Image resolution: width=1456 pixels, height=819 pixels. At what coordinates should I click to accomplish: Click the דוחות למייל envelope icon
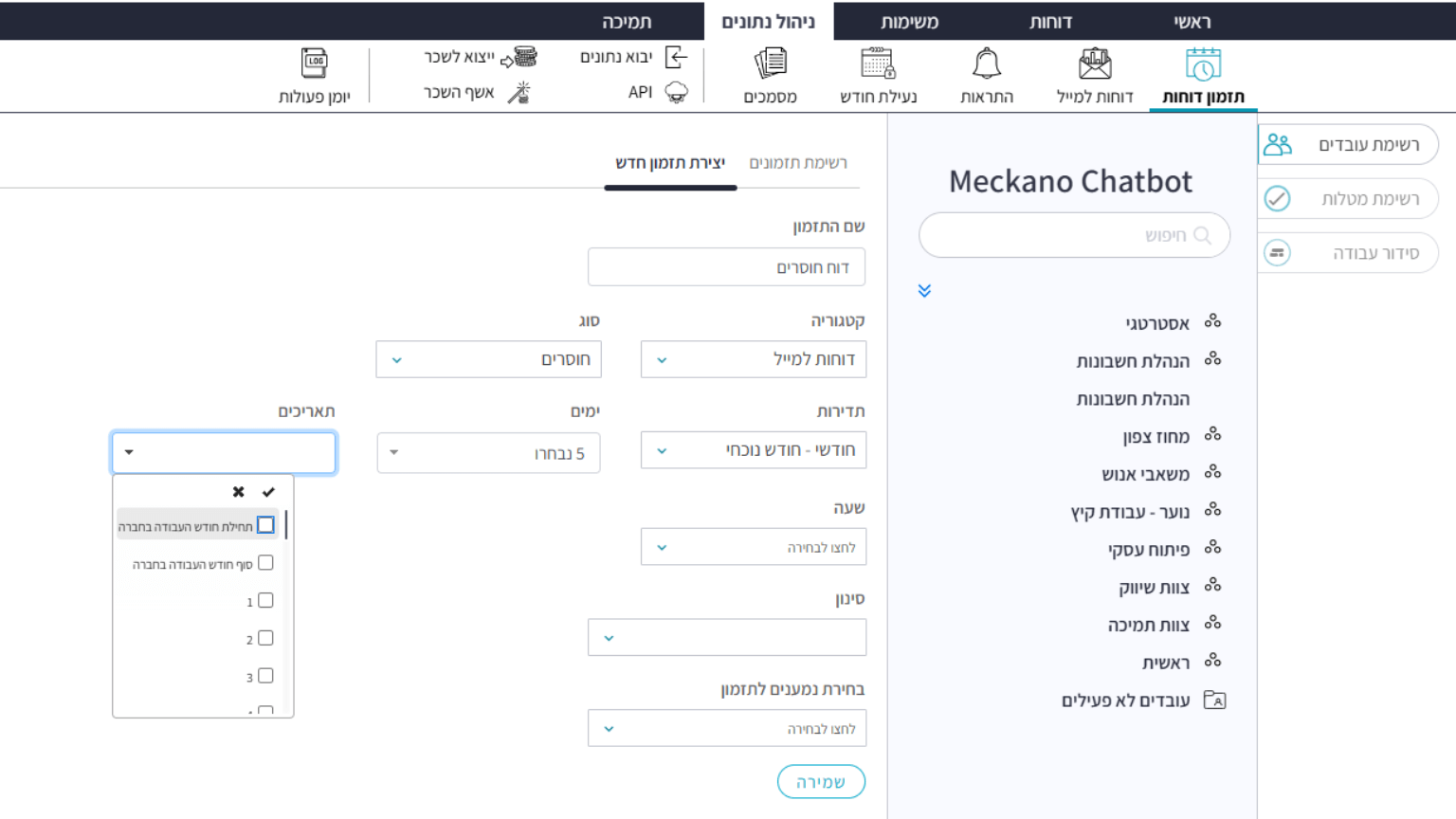coord(1095,64)
